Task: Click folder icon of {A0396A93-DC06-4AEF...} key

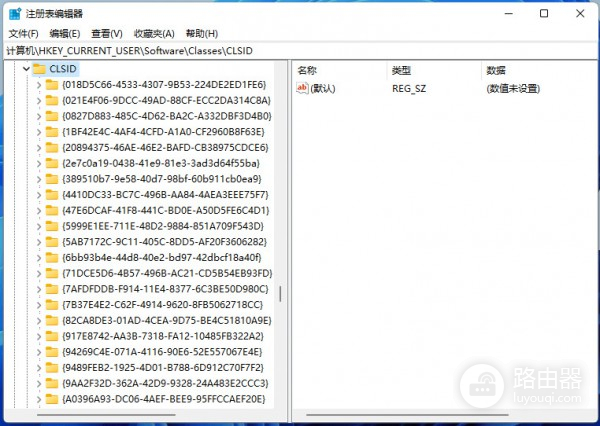Action: point(51,399)
